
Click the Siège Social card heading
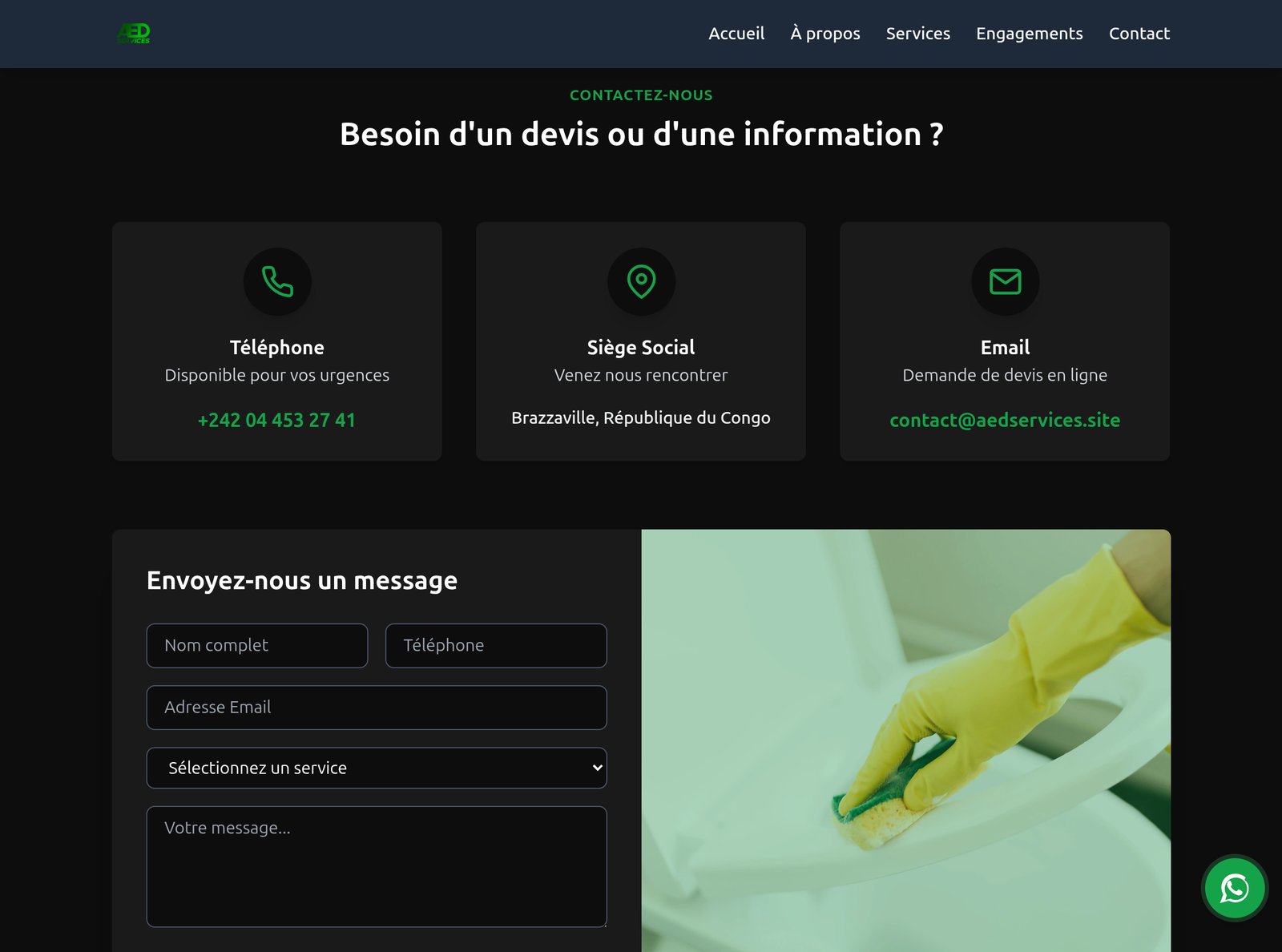tap(641, 348)
